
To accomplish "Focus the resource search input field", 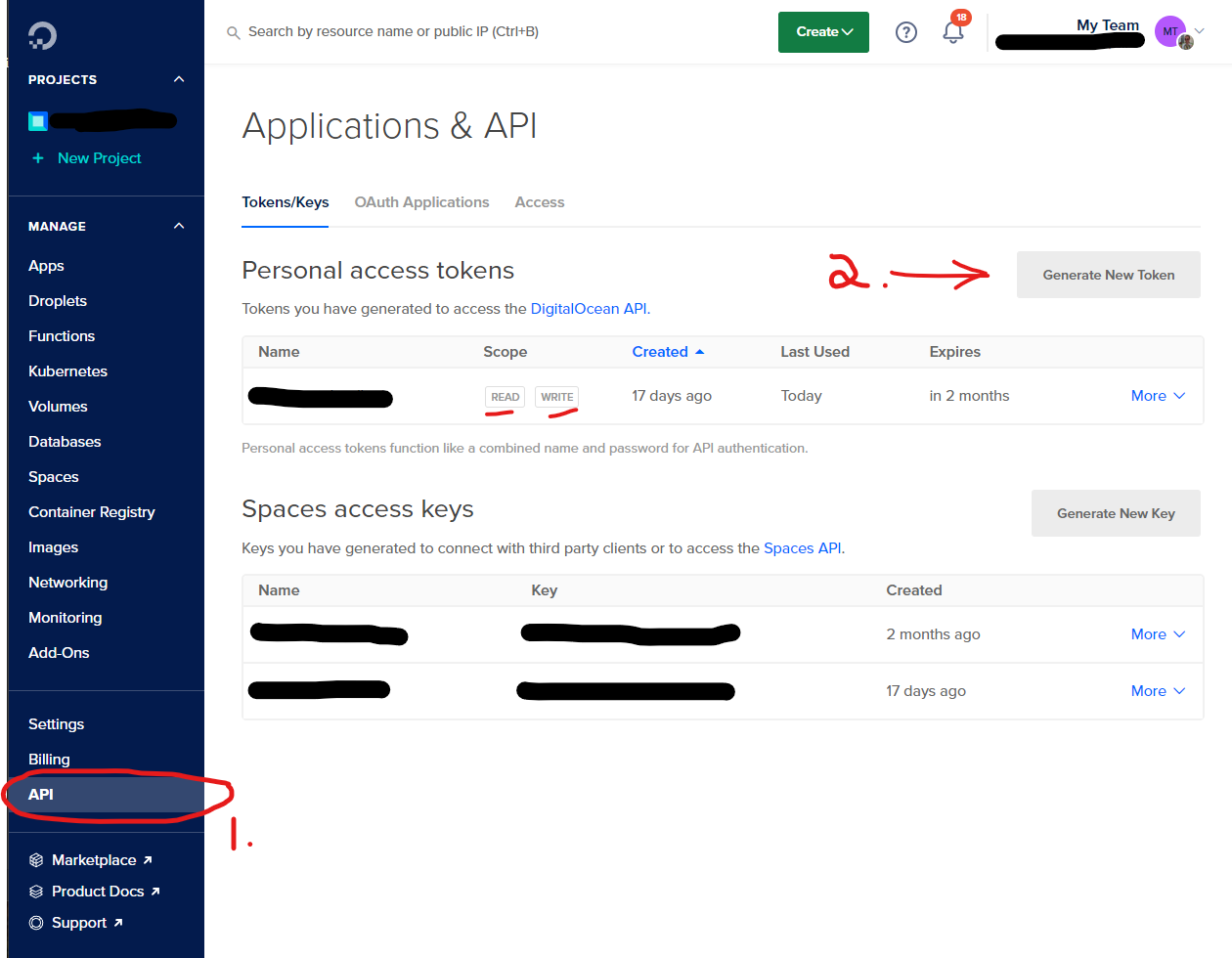I will [x=393, y=31].
